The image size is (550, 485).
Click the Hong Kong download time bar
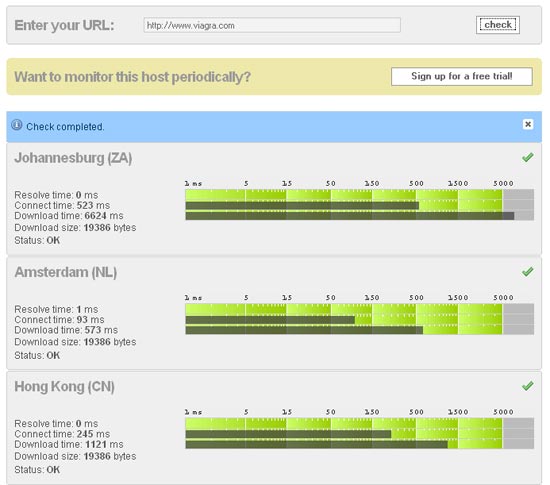coord(317,444)
